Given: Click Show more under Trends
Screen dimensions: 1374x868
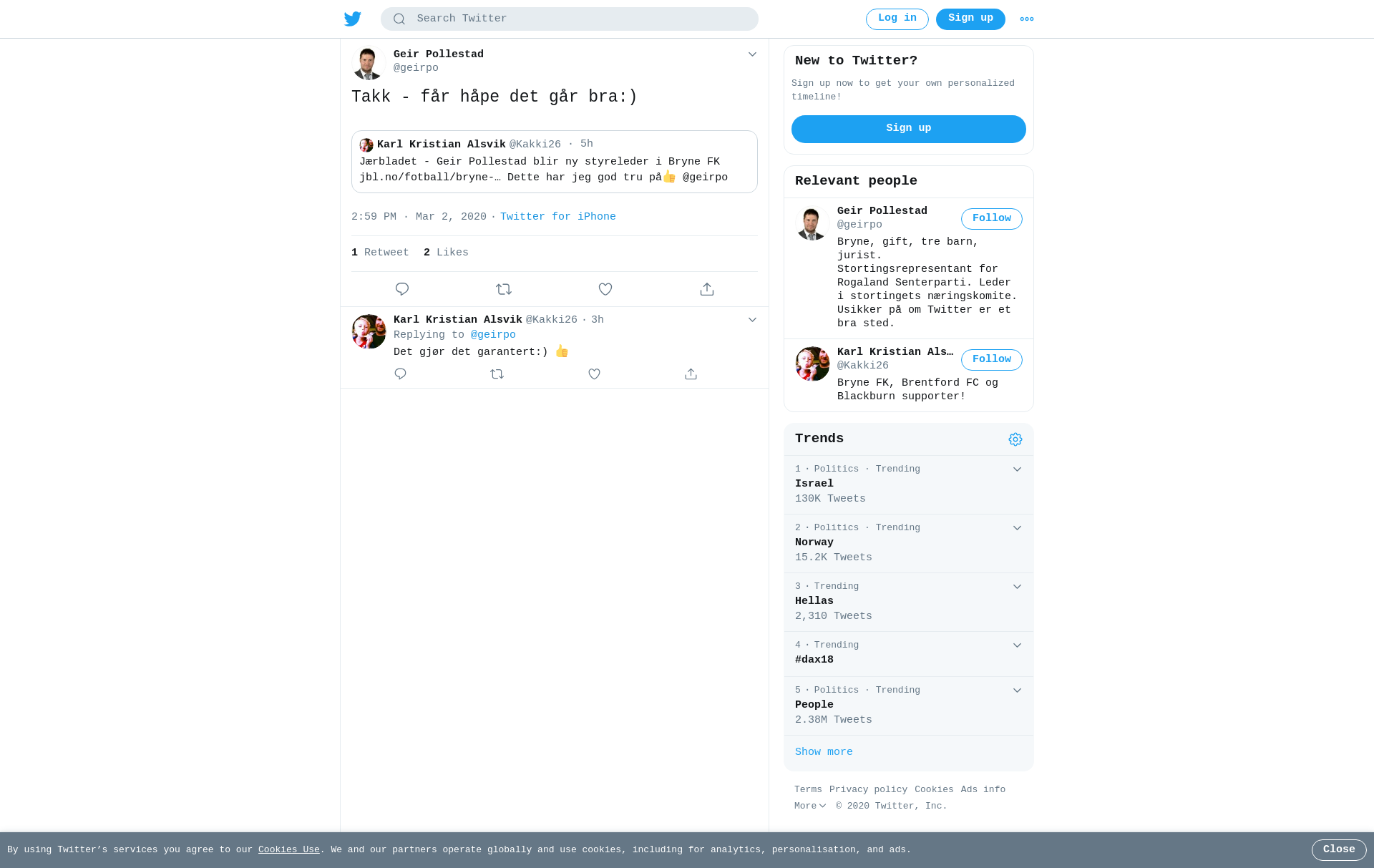Looking at the screenshot, I should pyautogui.click(x=824, y=752).
